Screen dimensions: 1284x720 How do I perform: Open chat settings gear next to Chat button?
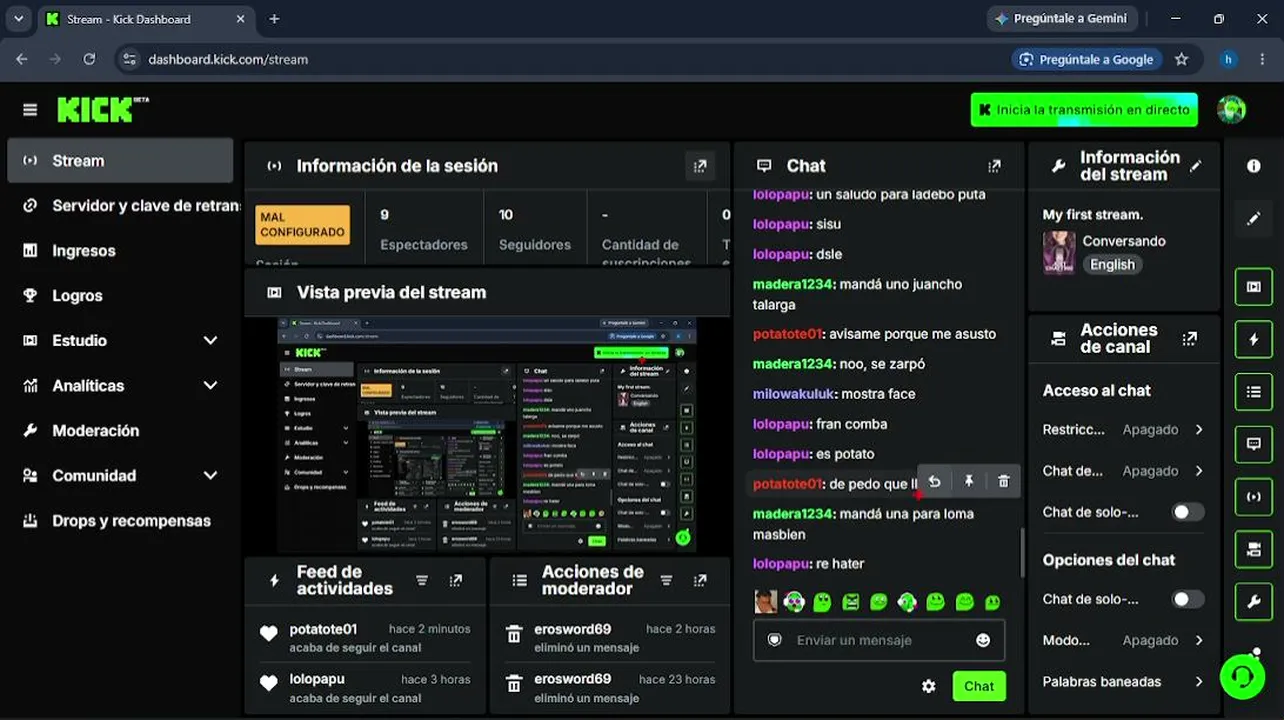coord(929,686)
